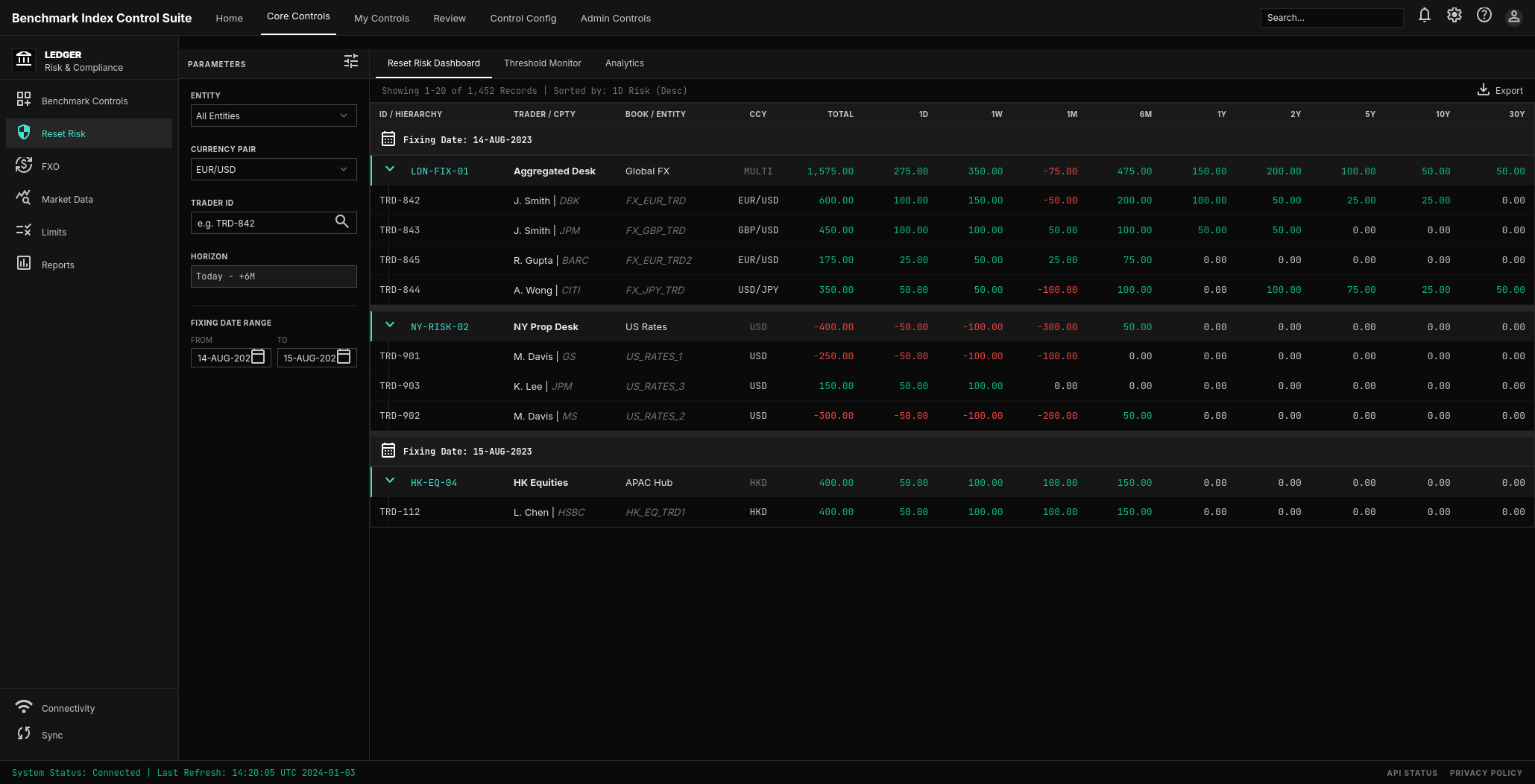Click Export download icon
This screenshot has width=1535, height=784.
[1484, 89]
